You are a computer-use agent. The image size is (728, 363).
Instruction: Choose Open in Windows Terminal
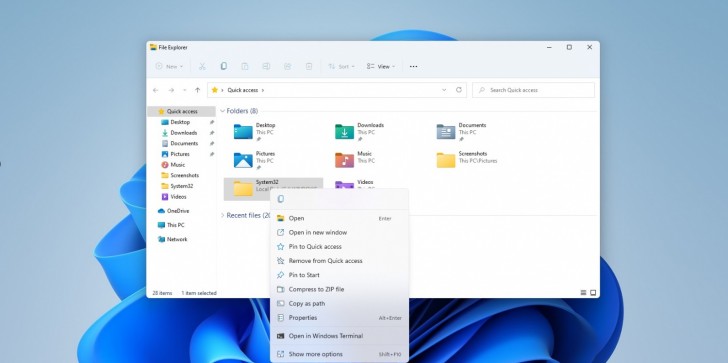[339, 336]
